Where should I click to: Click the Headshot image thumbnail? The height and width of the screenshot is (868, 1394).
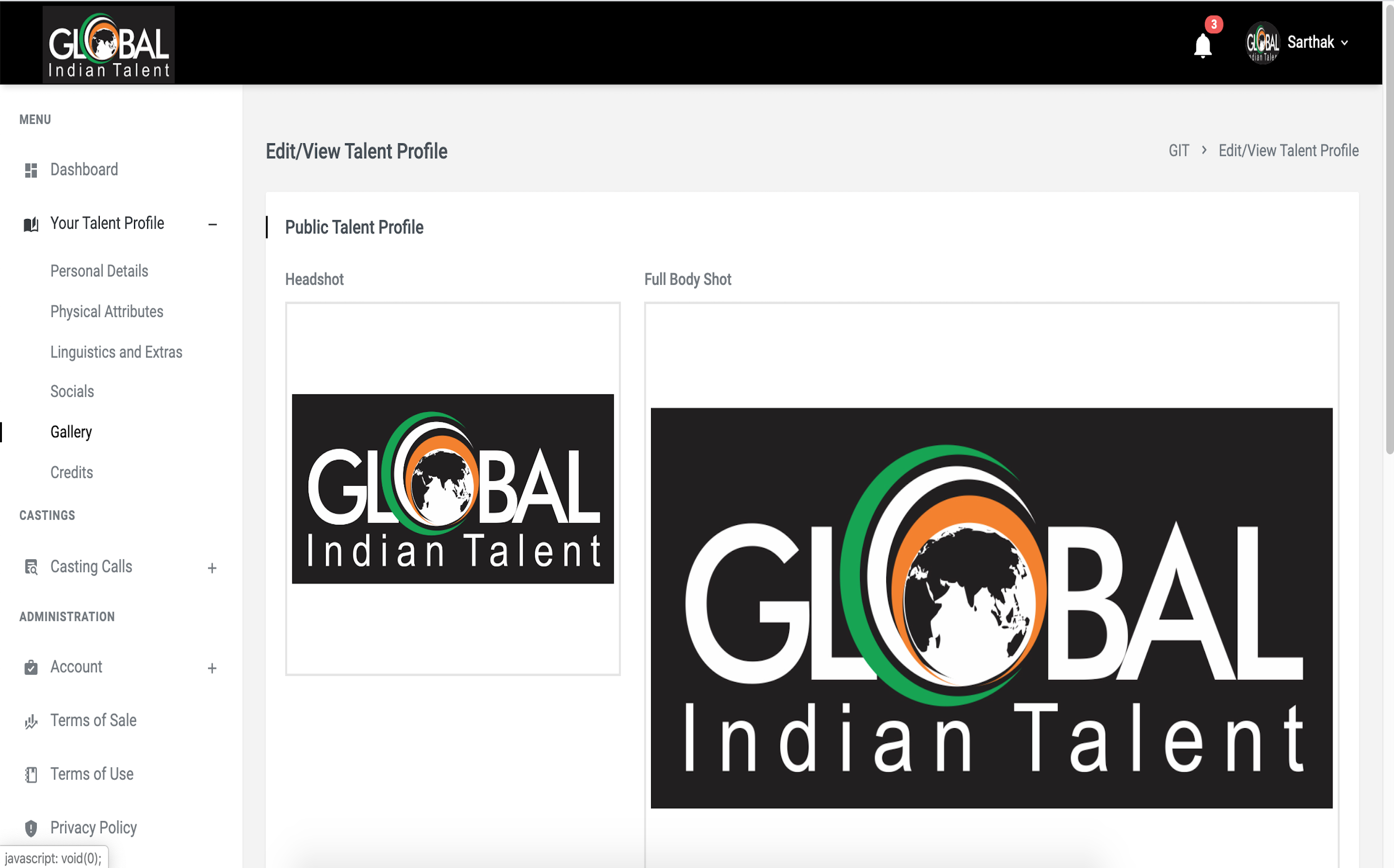(x=453, y=489)
